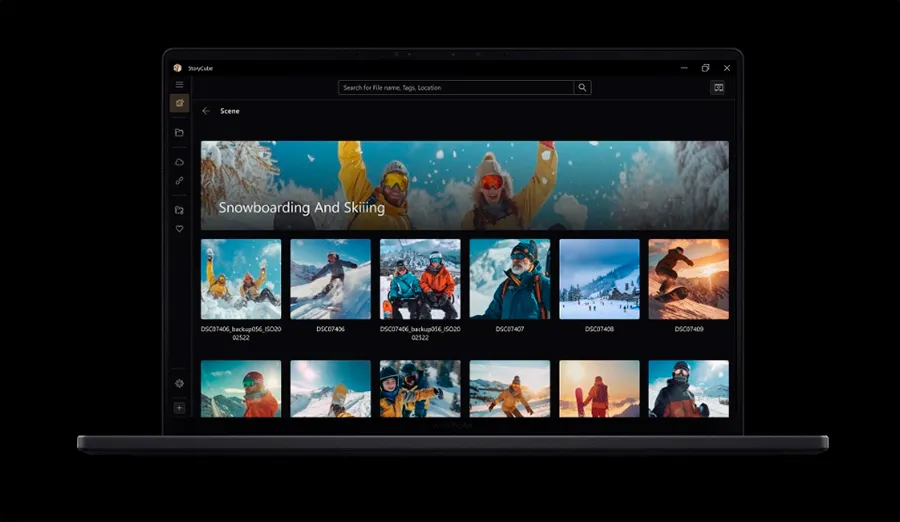
Task: Click the feedback icon at the top right
Action: click(x=718, y=88)
